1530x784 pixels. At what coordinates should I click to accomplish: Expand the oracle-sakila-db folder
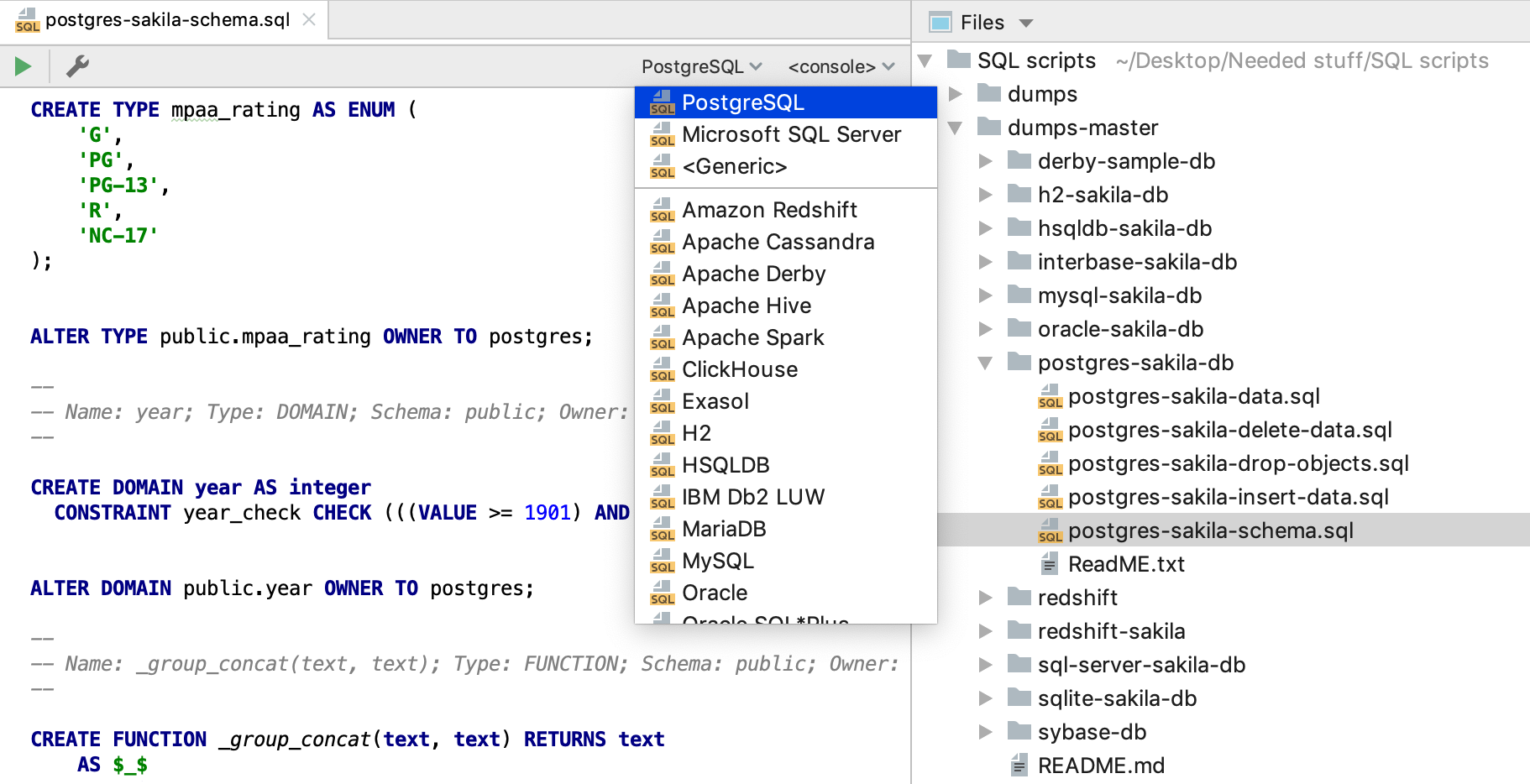[x=986, y=329]
